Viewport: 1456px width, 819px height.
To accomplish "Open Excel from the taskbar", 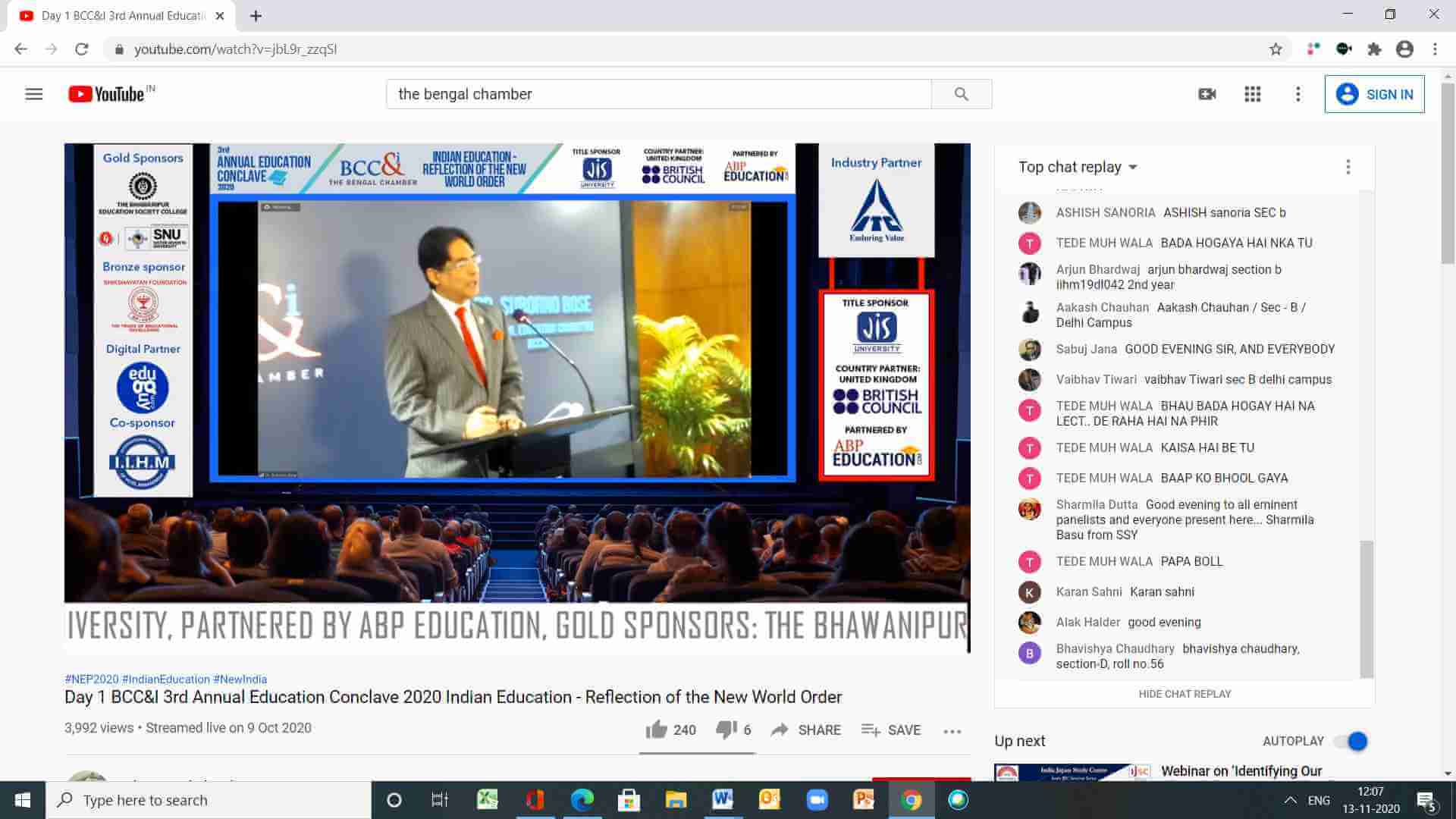I will (x=488, y=800).
